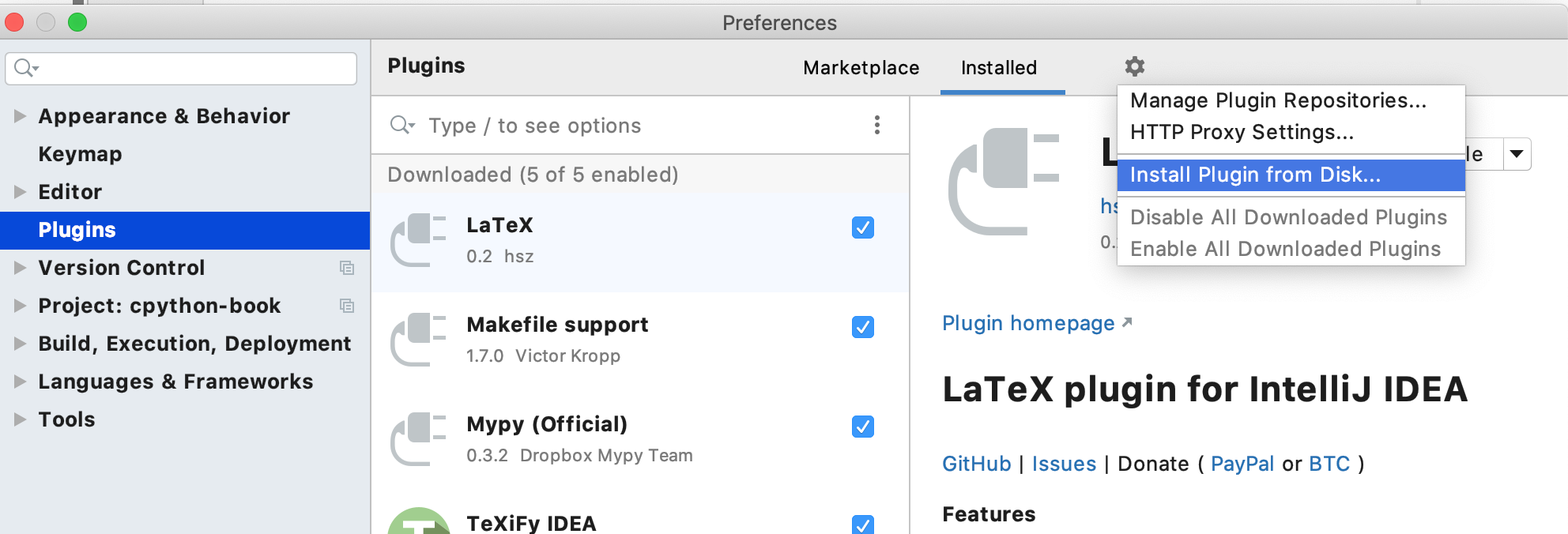Open the plugins gear settings icon
The image size is (1568, 534).
(1135, 66)
